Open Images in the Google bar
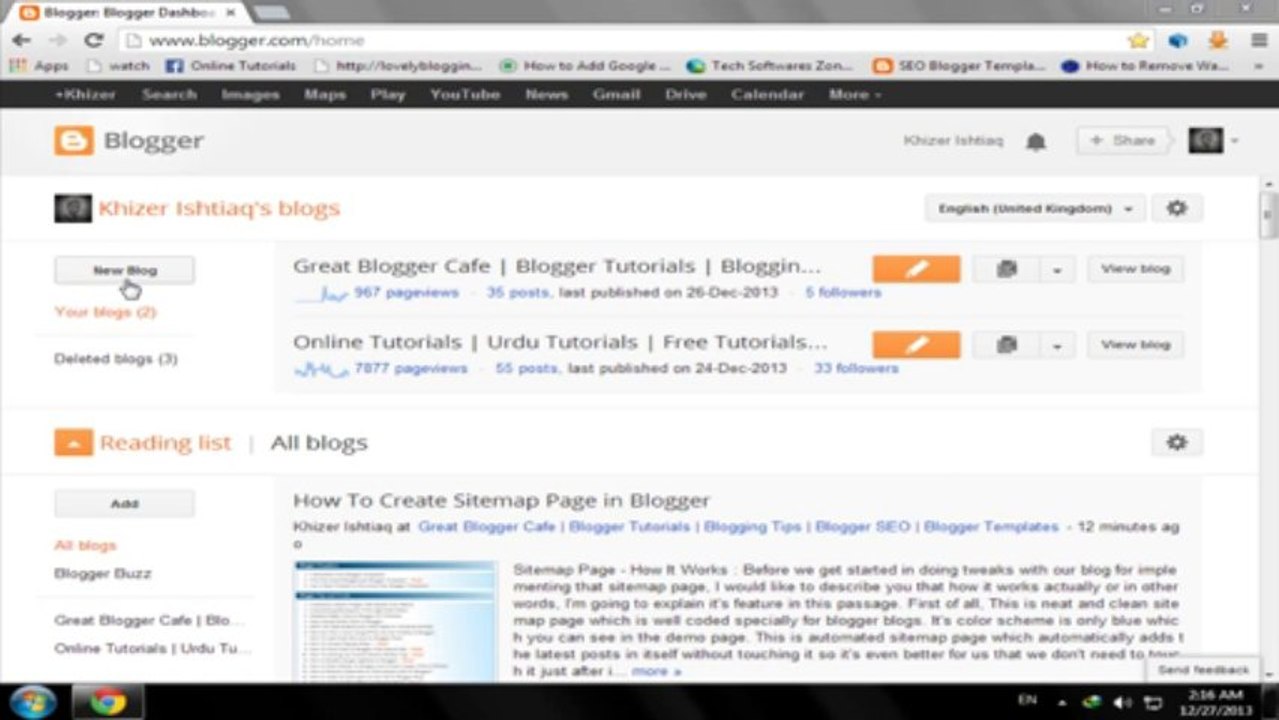Image resolution: width=1279 pixels, height=720 pixels. [250, 94]
